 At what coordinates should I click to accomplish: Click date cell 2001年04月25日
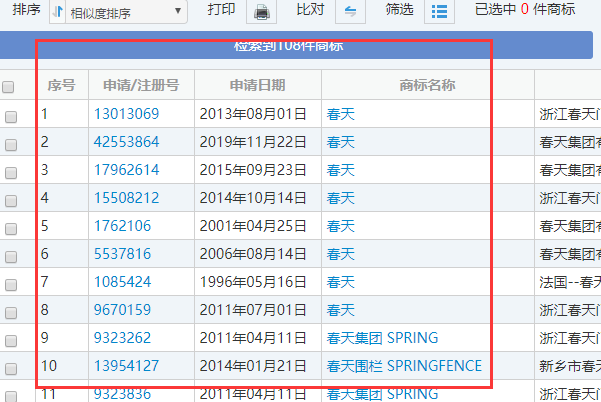[253, 226]
